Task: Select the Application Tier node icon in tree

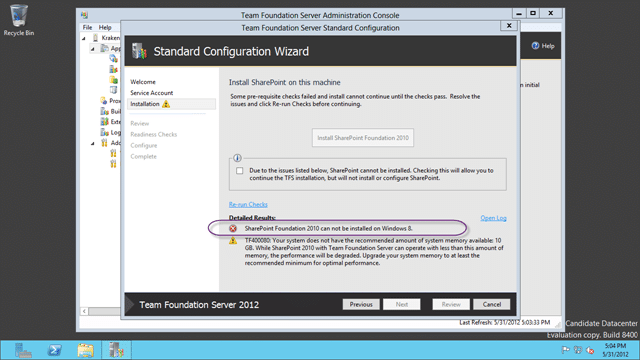Action: tap(104, 49)
